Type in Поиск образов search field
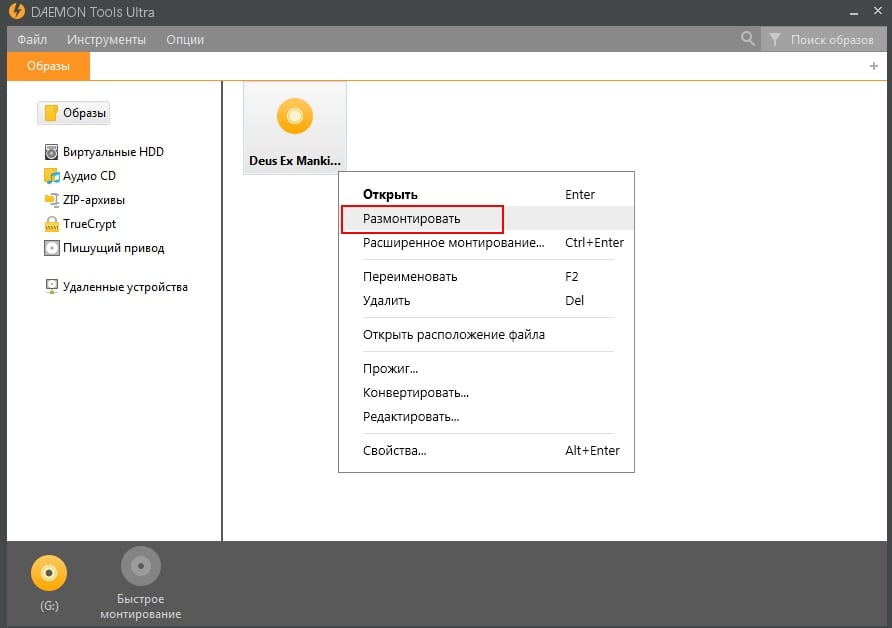 (x=831, y=40)
